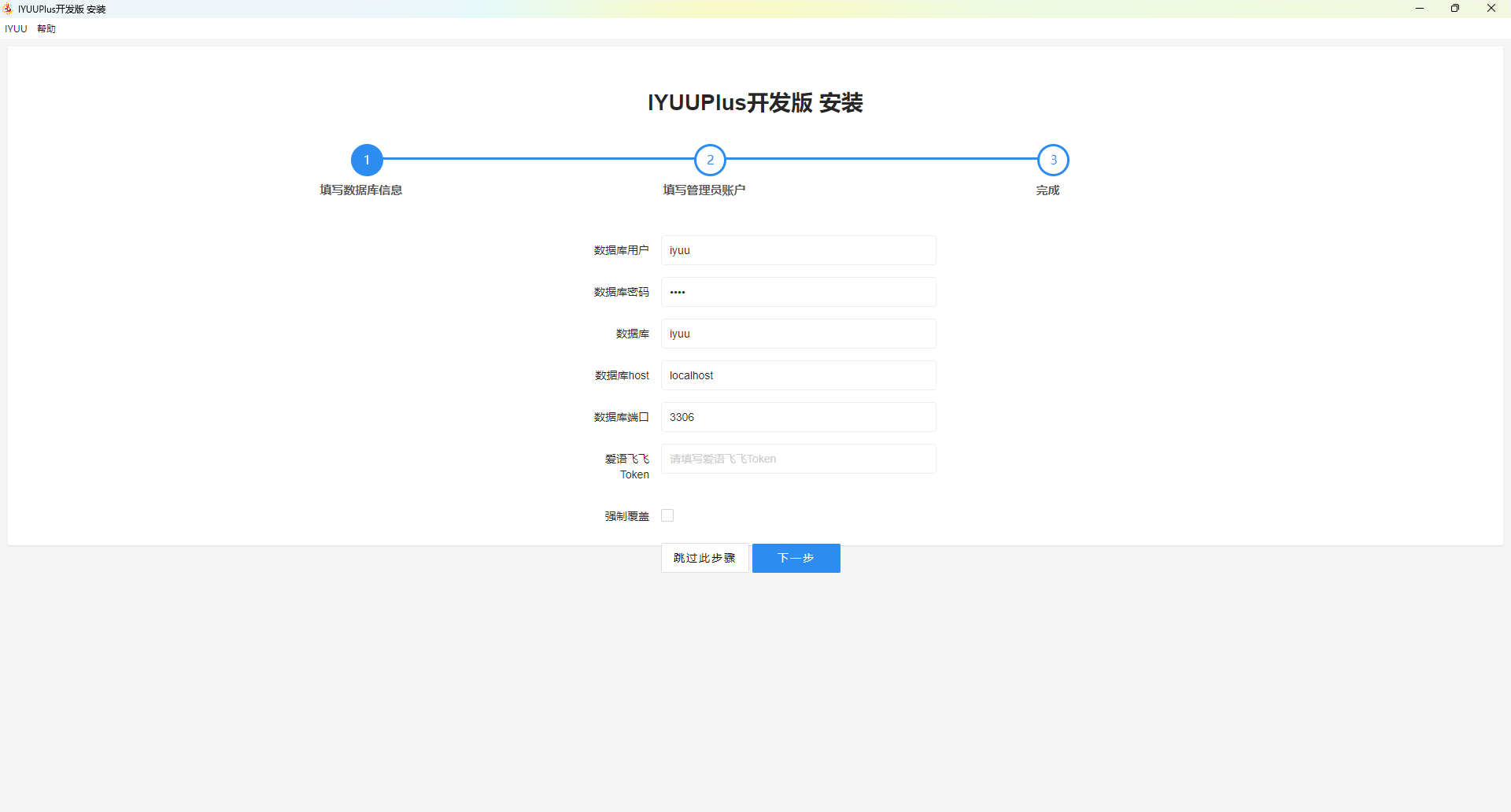1511x812 pixels.
Task: Focus the 数据库host input field
Action: 799,375
